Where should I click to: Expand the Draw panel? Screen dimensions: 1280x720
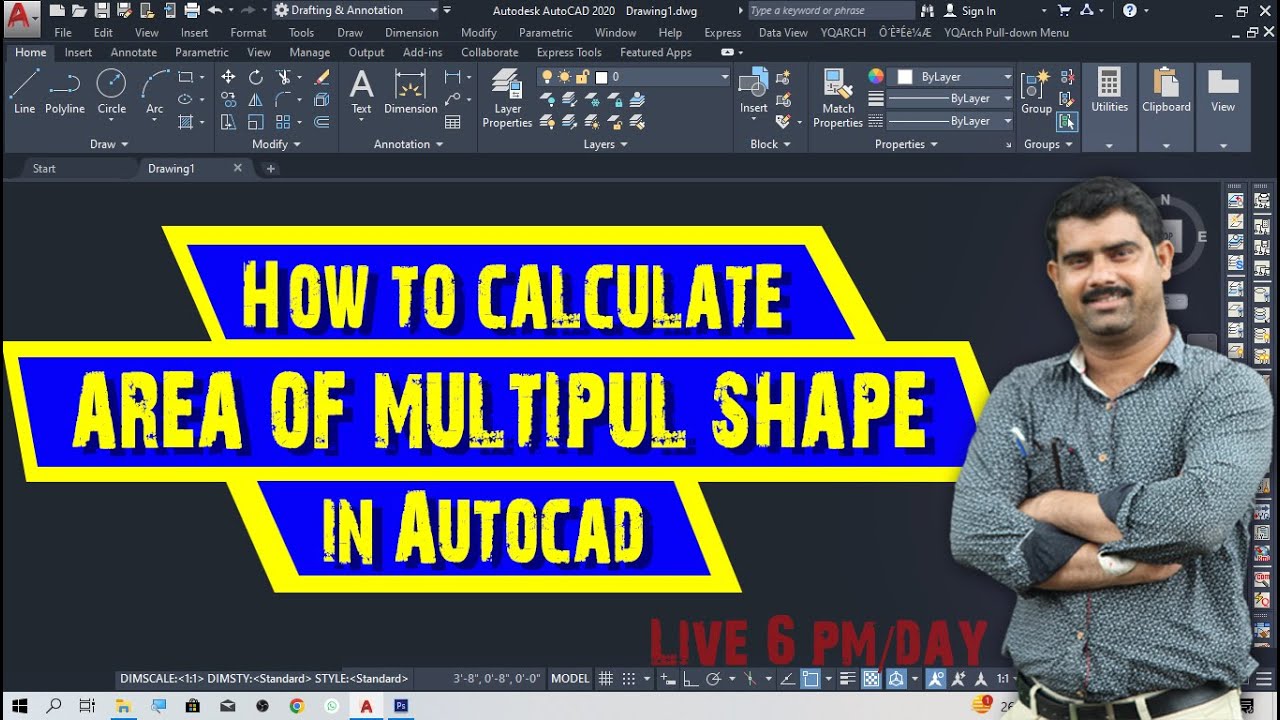click(x=109, y=144)
